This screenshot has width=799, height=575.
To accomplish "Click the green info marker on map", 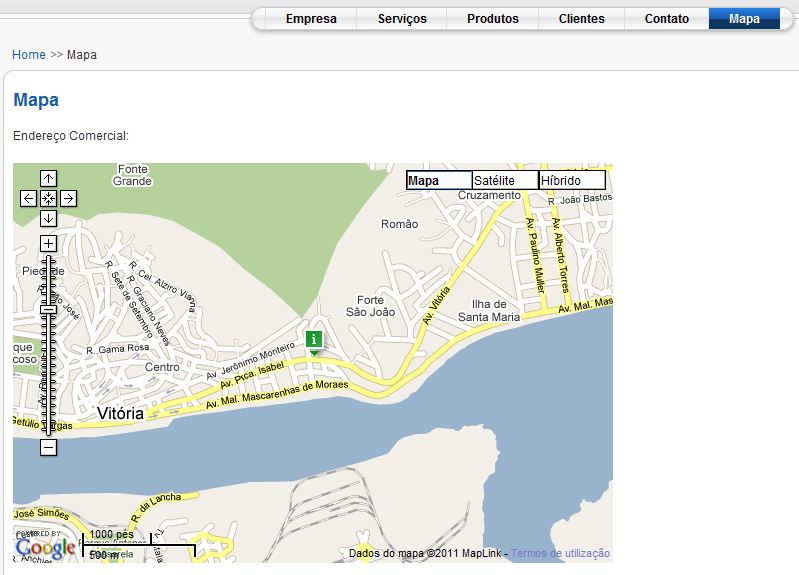I will point(314,341).
